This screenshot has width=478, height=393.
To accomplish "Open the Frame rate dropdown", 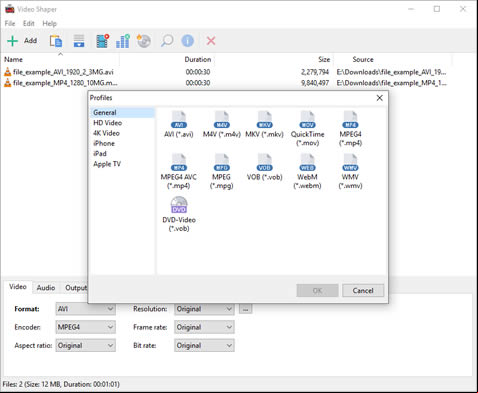I will 204,327.
